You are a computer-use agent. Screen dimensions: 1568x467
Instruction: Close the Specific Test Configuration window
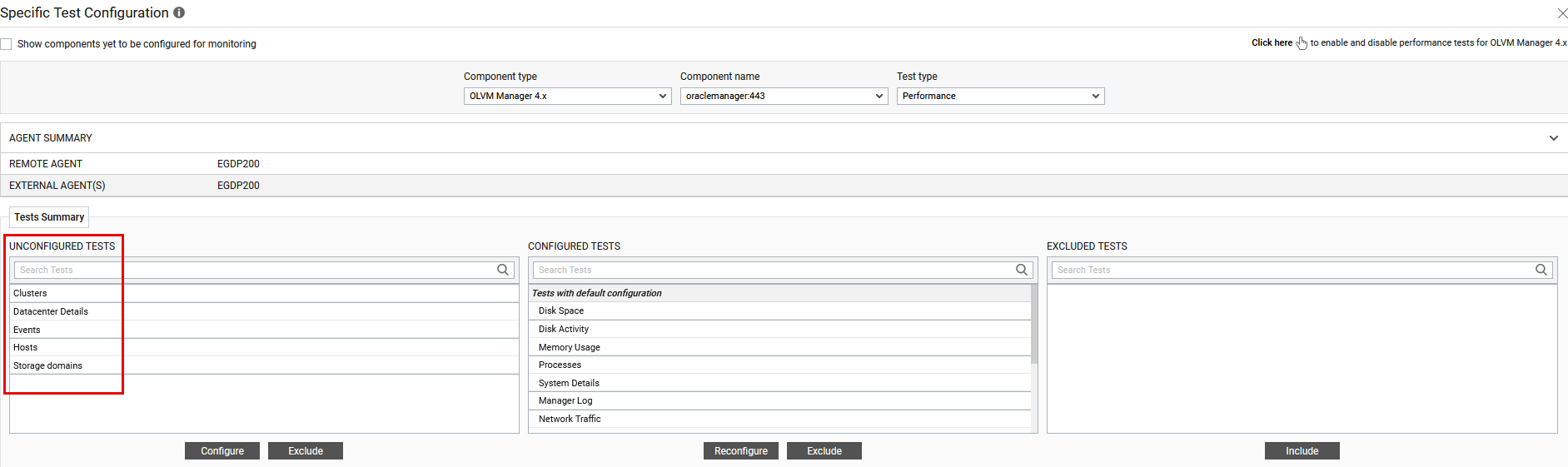(1562, 13)
